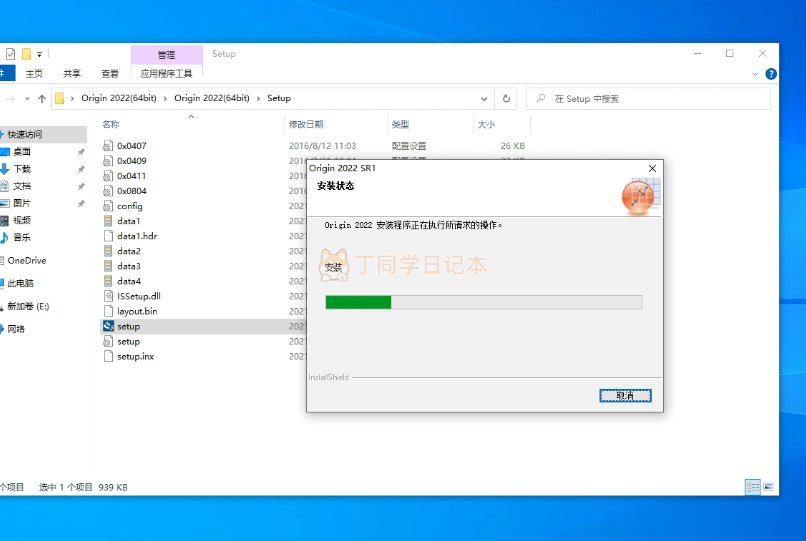Select the 0x0409 config file icon
This screenshot has width=806, height=541.
(108, 160)
